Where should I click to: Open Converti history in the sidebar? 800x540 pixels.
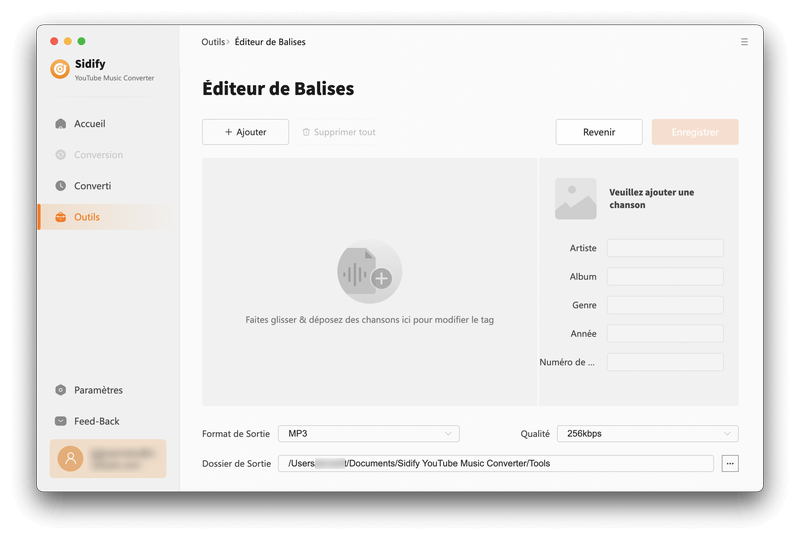(92, 186)
